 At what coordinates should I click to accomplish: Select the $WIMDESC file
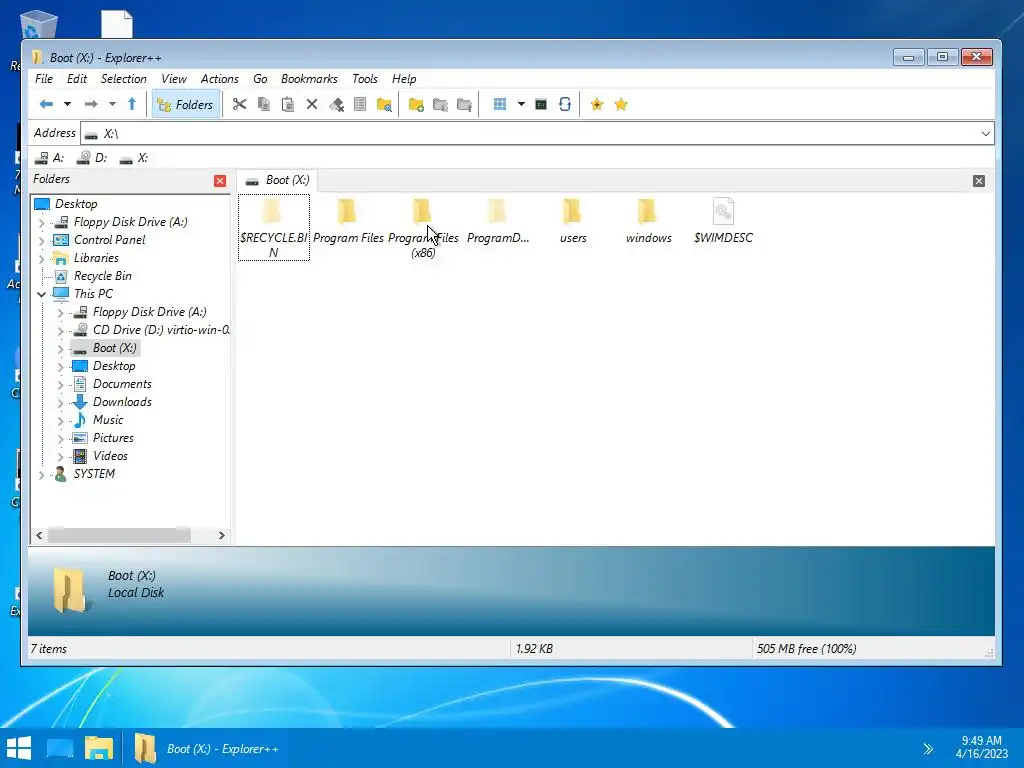click(723, 222)
